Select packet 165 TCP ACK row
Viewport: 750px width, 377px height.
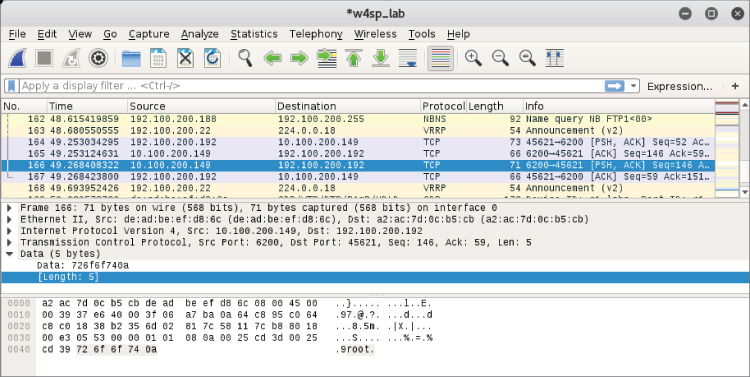[x=358, y=154]
